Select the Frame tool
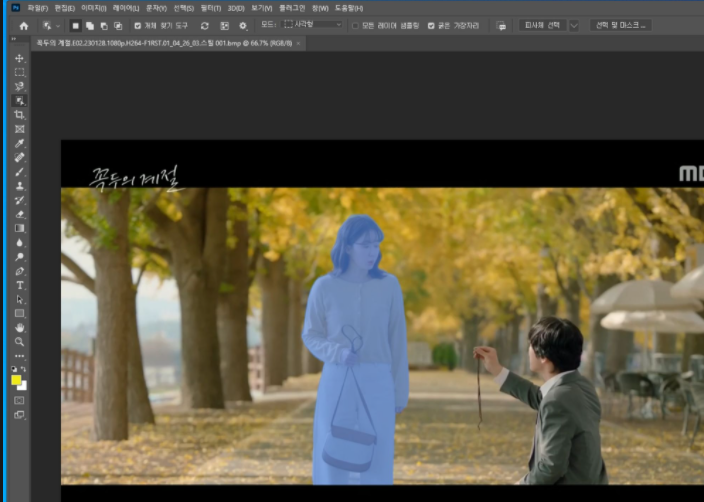This screenshot has height=502, width=704. pos(19,129)
